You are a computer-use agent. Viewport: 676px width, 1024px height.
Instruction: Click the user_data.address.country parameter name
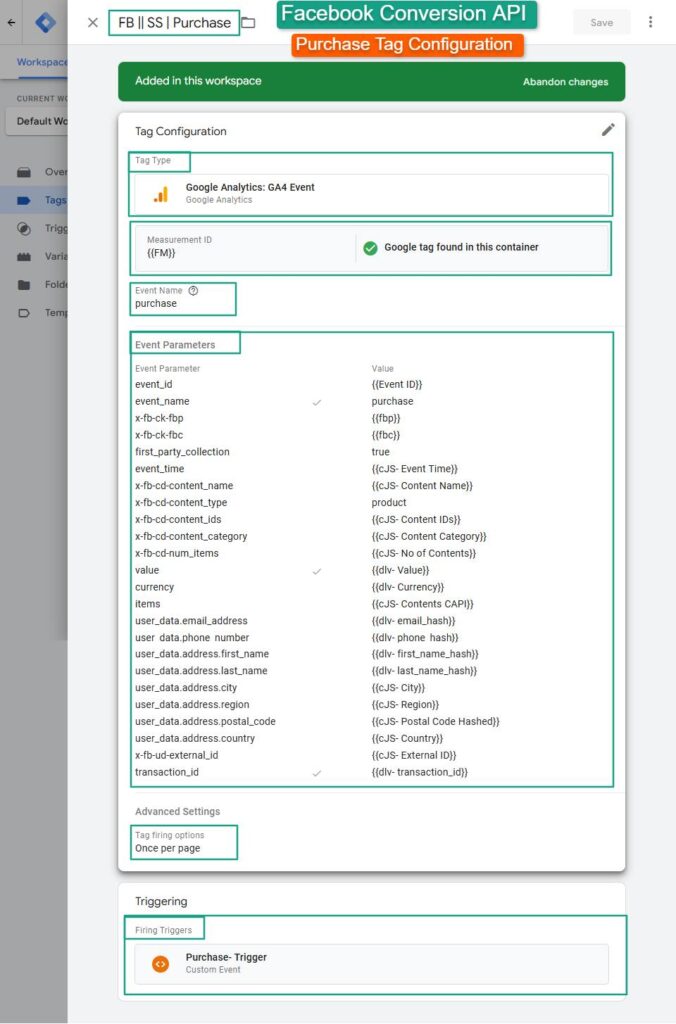click(x=195, y=739)
